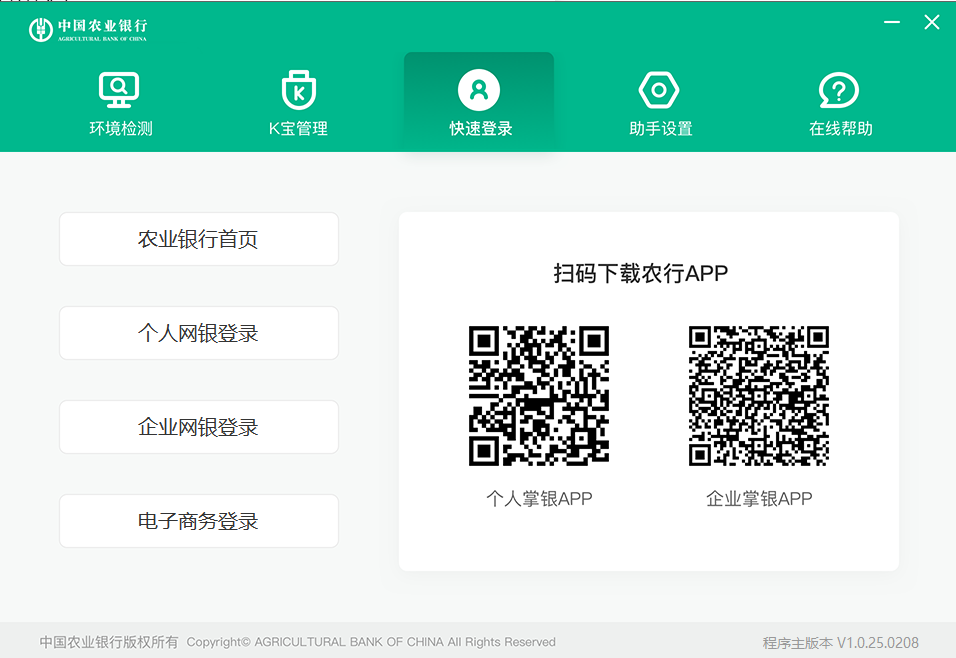This screenshot has width=956, height=658.
Task: Click the monitor-with-magnifier icon above 环境检测
Action: (118, 89)
